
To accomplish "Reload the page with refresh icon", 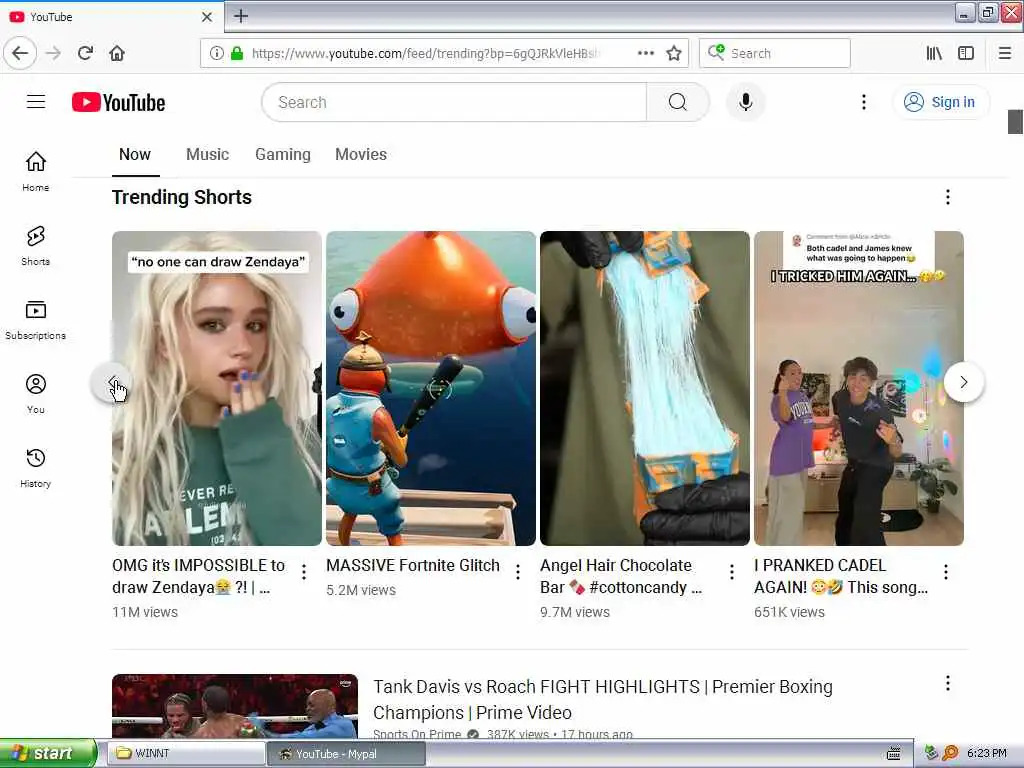I will click(x=86, y=53).
